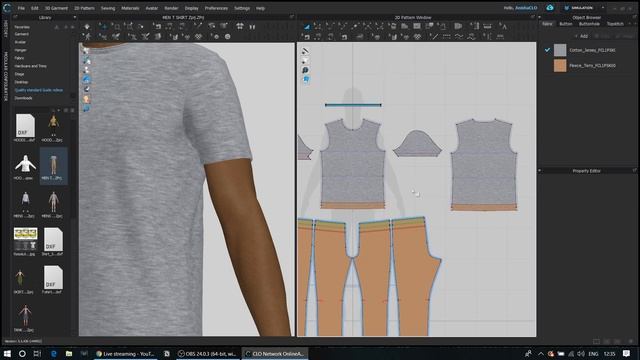
Task: Click the blue speech bubble icon in 3D window side toolbar
Action: [x=86, y=109]
